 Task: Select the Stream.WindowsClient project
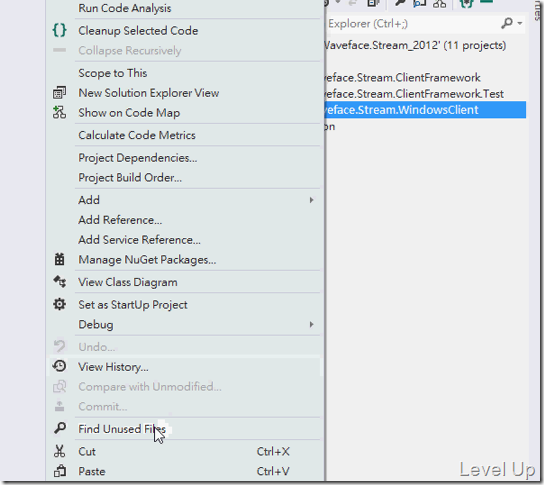(x=425, y=110)
